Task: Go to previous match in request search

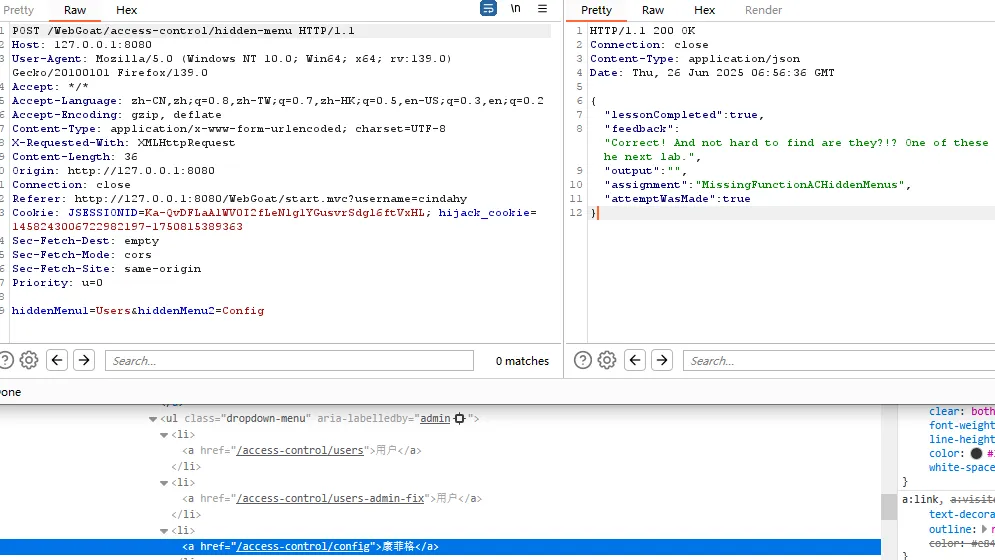Action: (x=57, y=360)
